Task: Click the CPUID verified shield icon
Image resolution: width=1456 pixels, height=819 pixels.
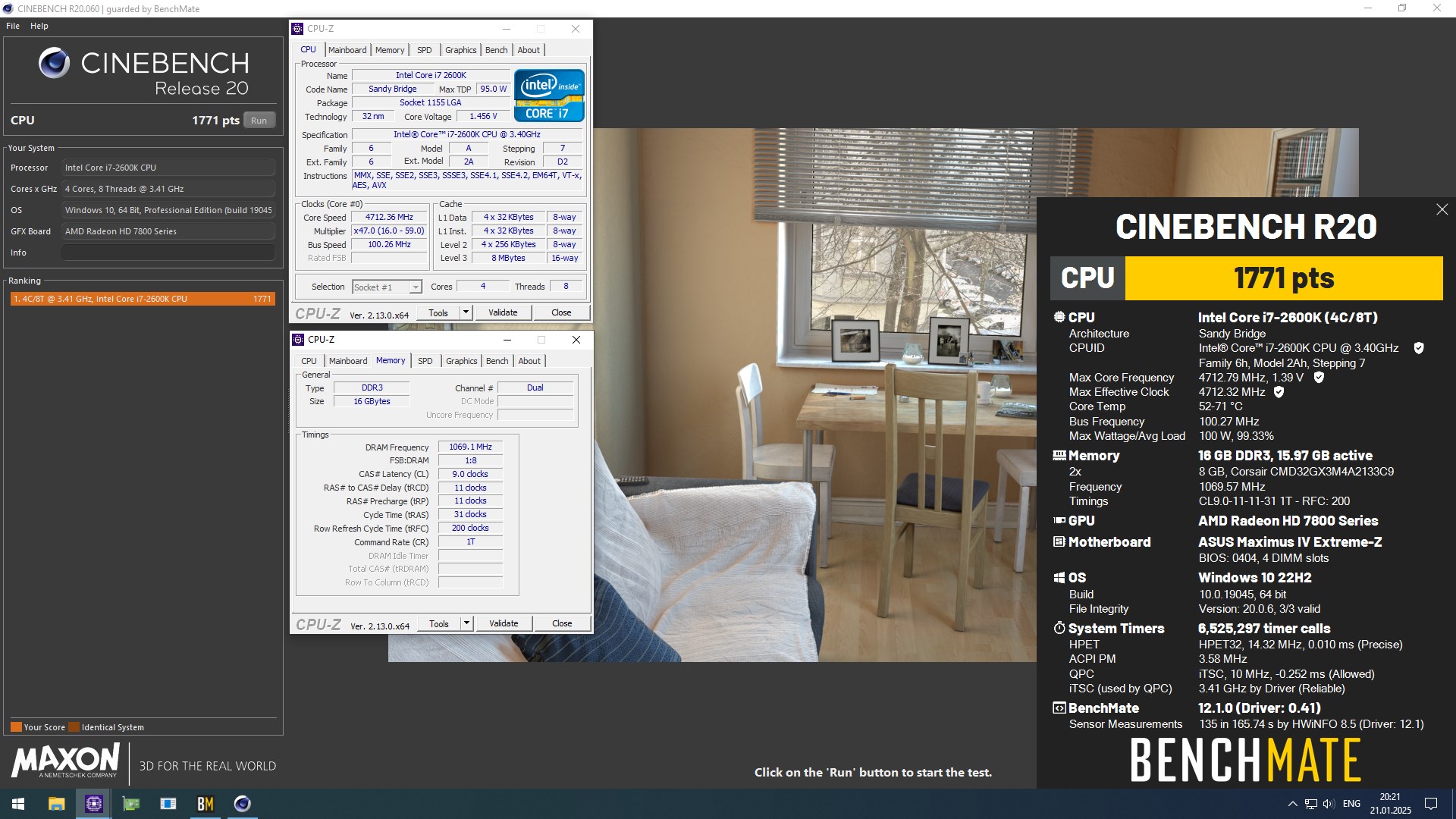Action: tap(1418, 348)
